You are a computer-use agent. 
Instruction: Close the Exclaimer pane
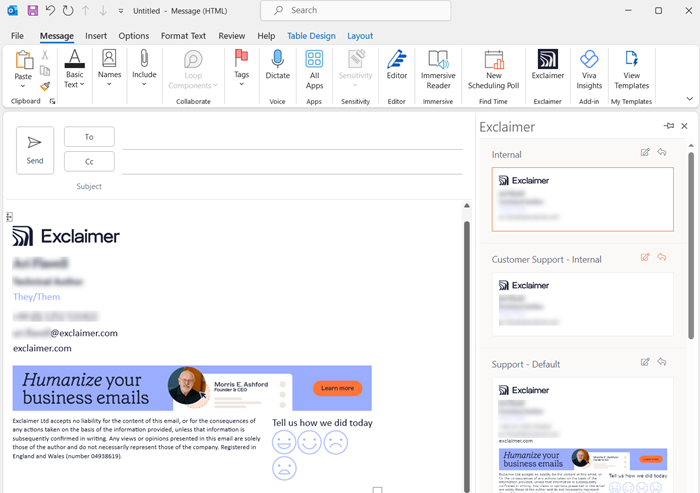point(684,126)
